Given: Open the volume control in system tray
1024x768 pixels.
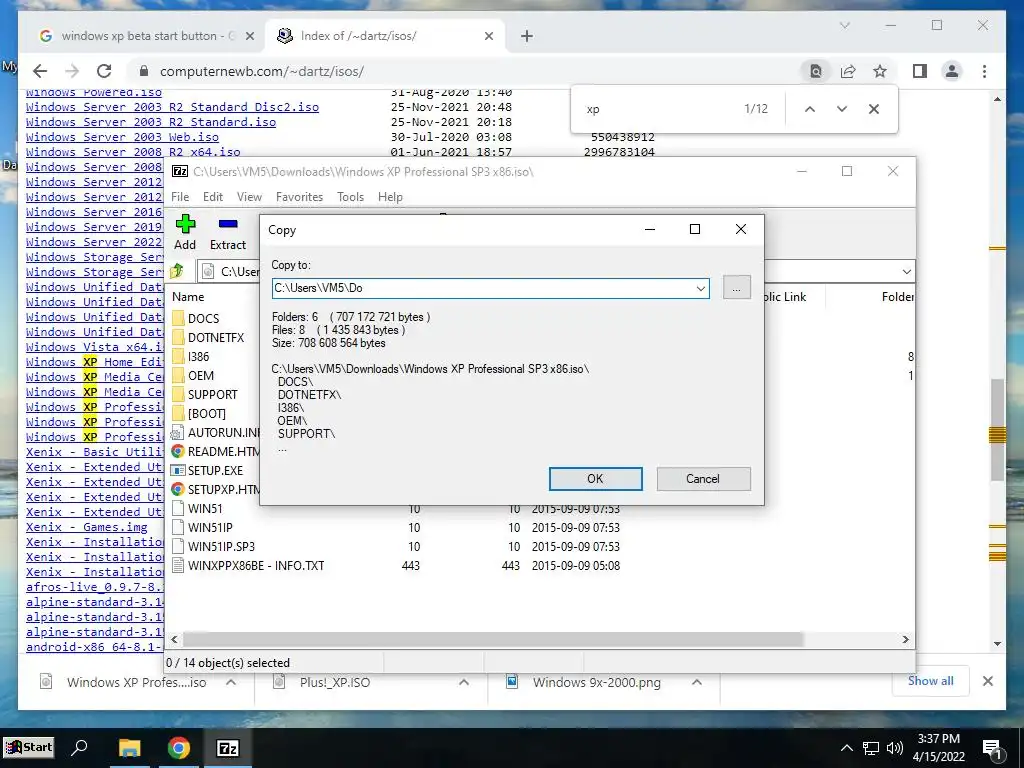Looking at the screenshot, I should 895,748.
